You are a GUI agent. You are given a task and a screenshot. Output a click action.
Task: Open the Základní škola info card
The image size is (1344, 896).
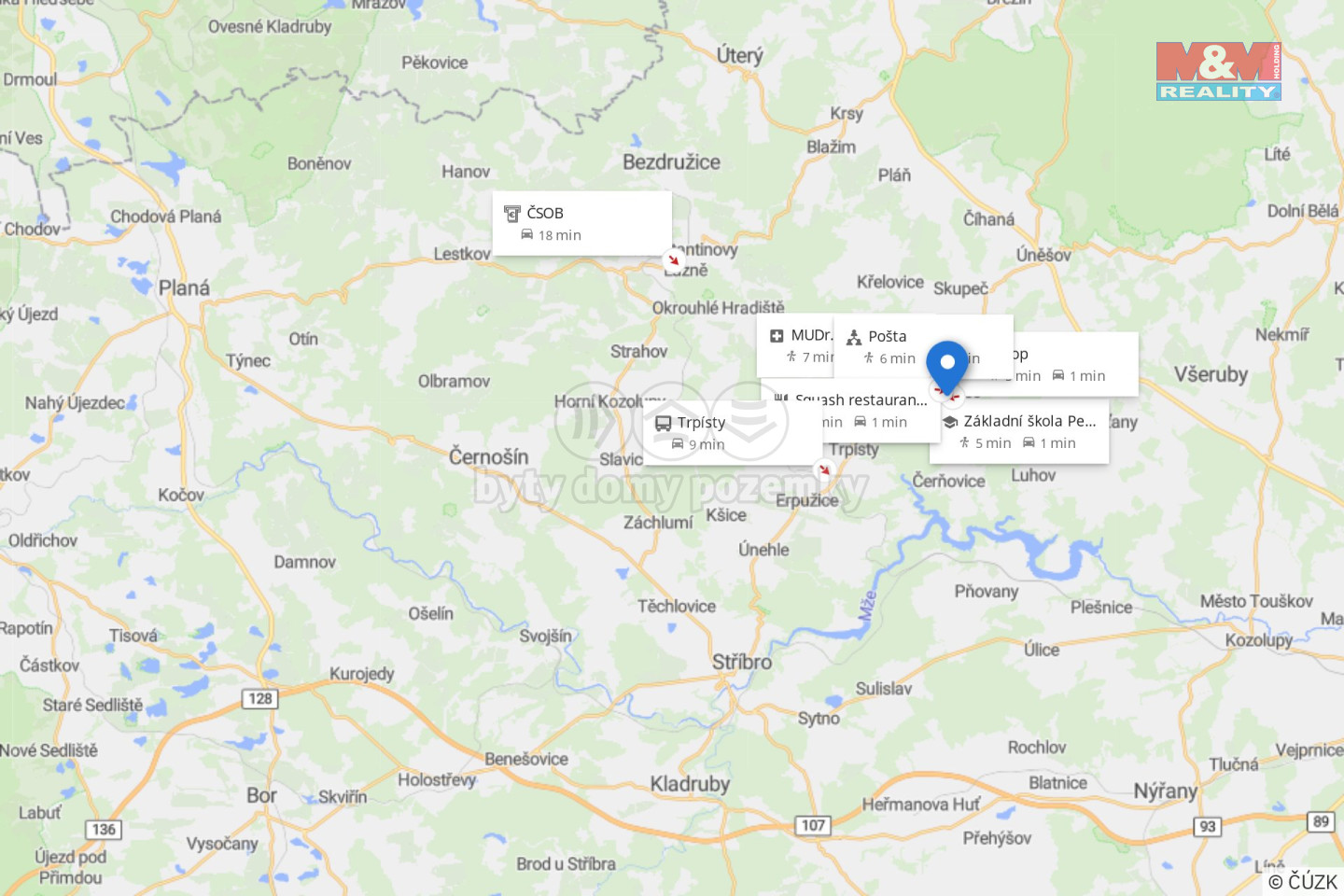pos(1019,431)
